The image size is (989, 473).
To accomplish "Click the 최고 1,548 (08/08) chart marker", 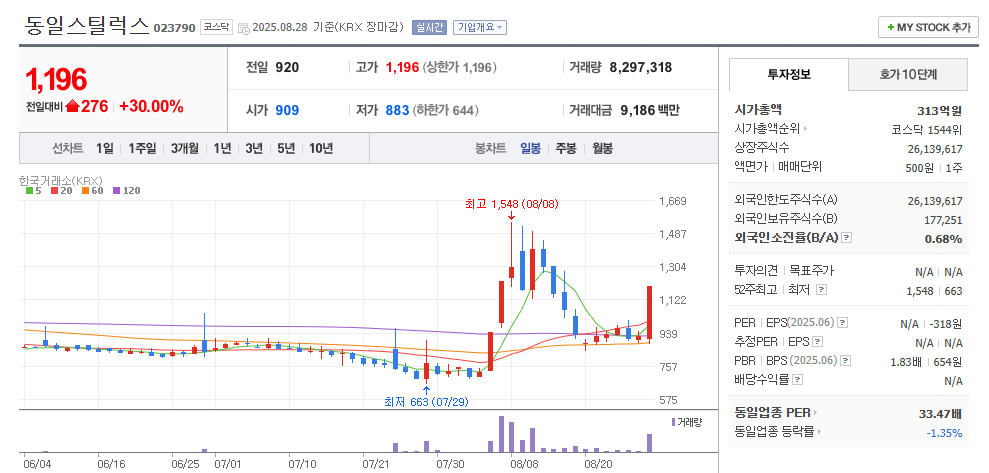I will pos(511,204).
